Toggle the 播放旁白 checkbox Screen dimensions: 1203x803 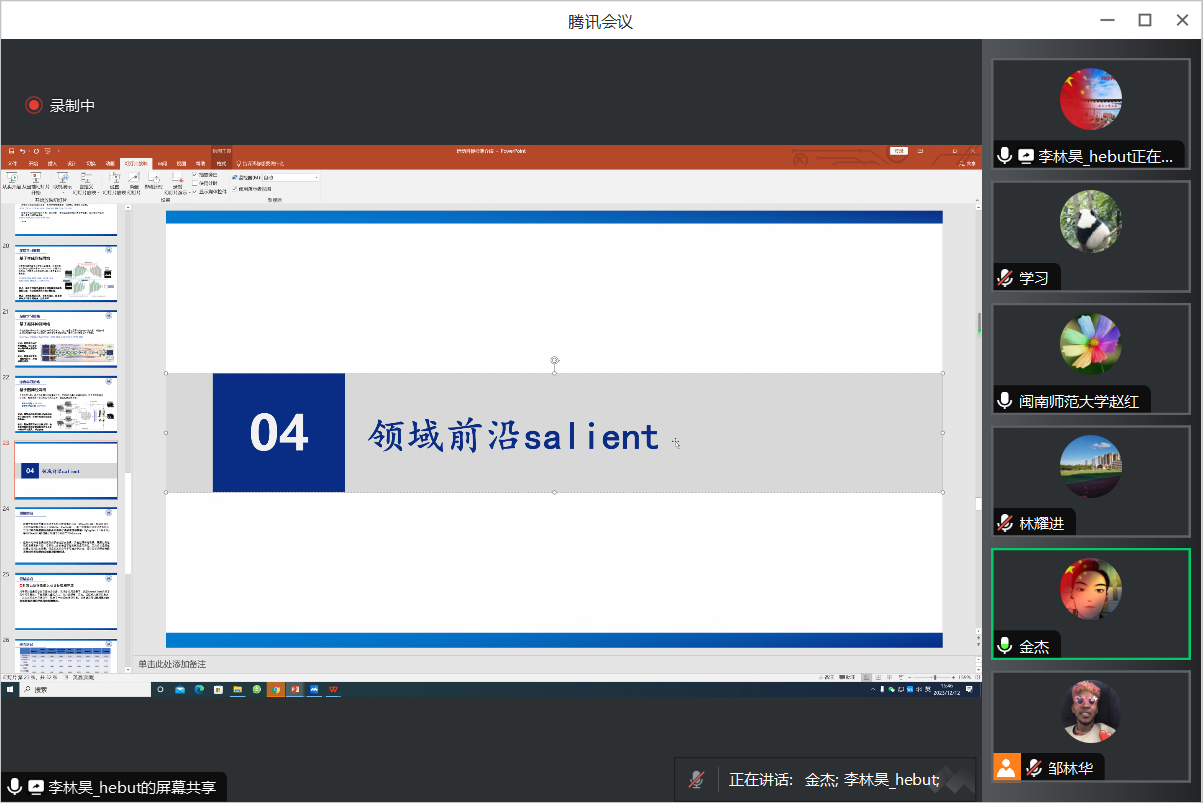[x=194, y=175]
